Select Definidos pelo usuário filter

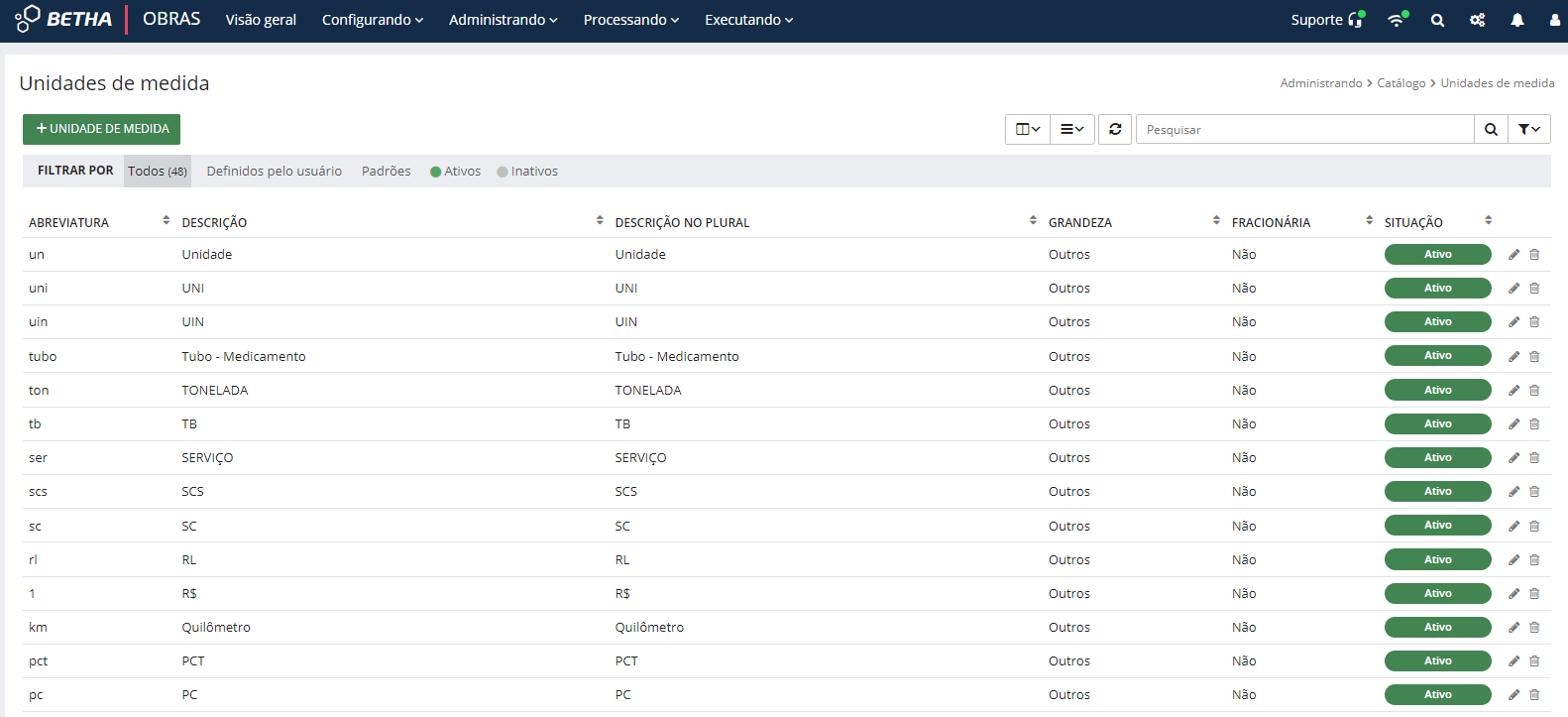pyautogui.click(x=275, y=172)
